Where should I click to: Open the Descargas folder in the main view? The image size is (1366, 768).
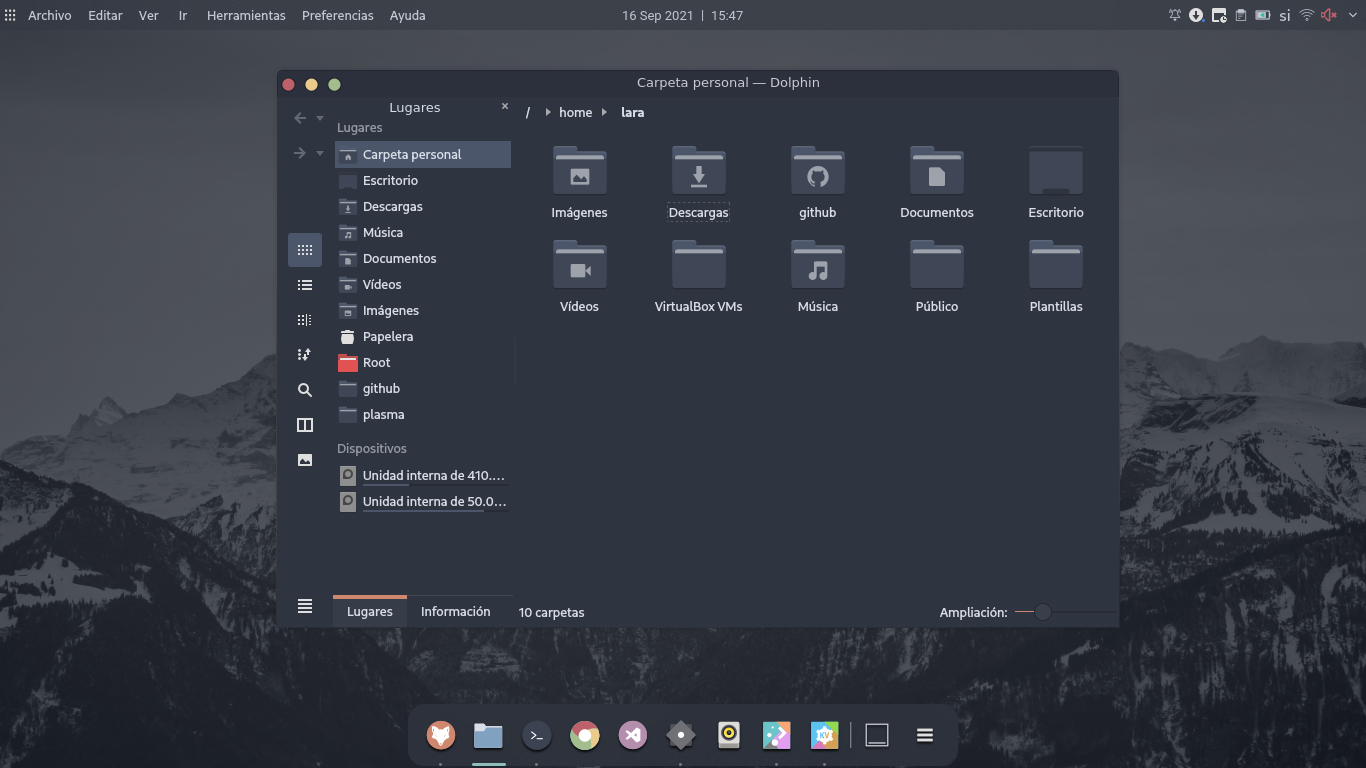point(699,171)
